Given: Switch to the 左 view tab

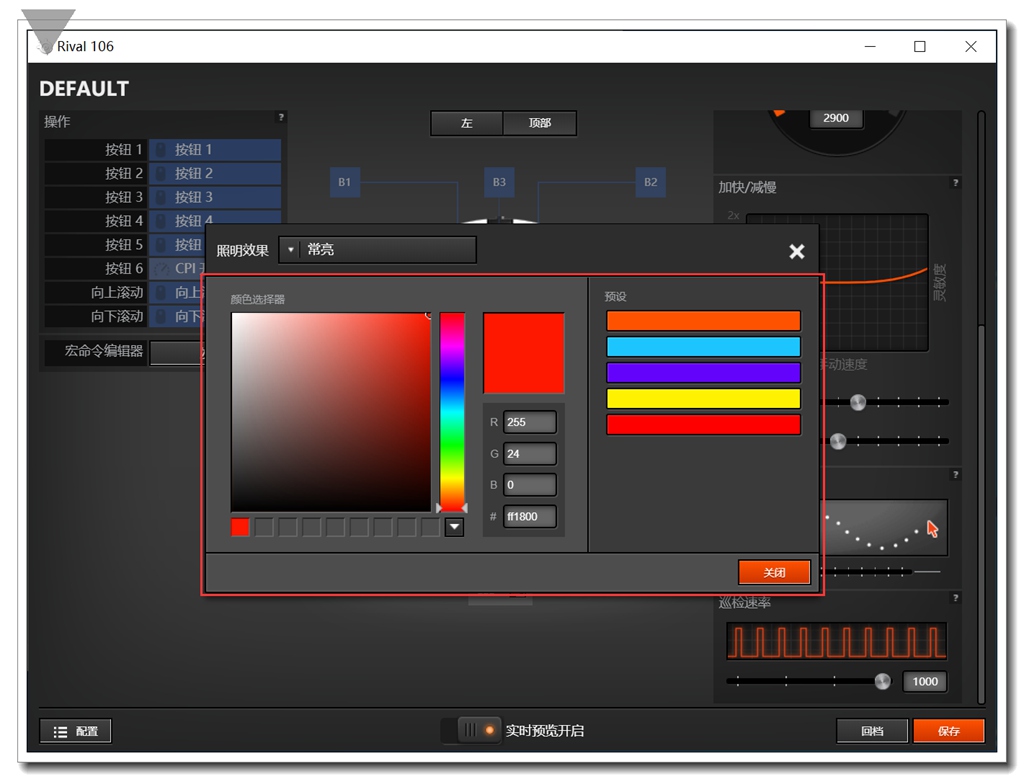Looking at the screenshot, I should pyautogui.click(x=466, y=123).
